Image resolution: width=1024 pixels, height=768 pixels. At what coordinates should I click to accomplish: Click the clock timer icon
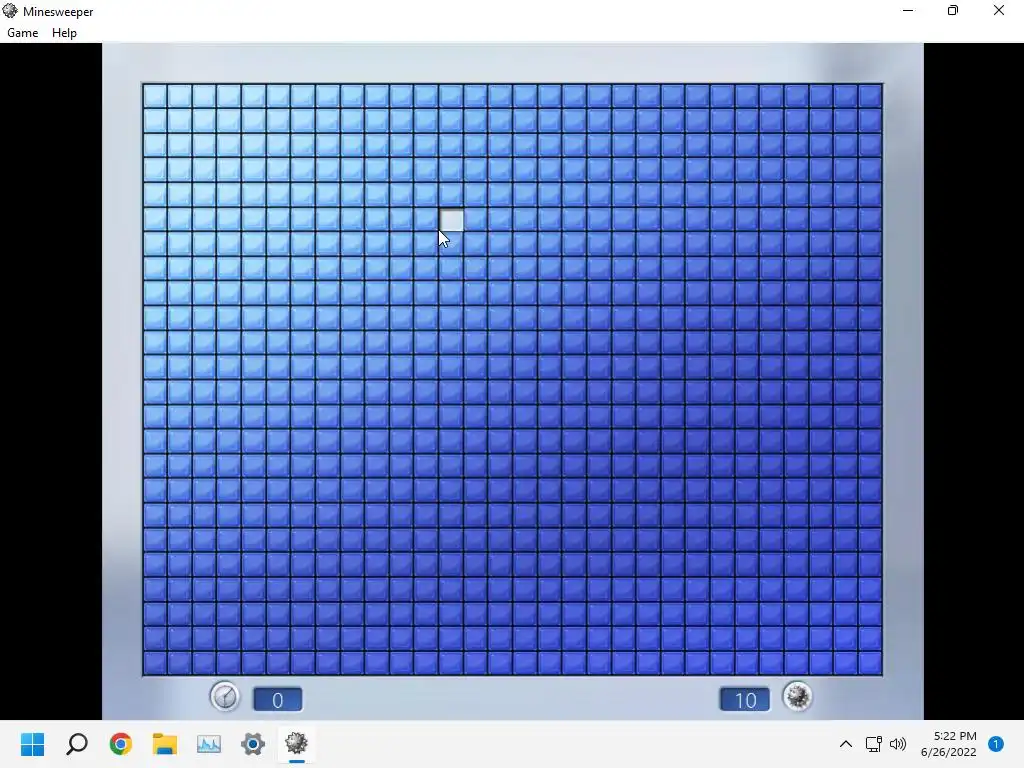click(x=225, y=696)
